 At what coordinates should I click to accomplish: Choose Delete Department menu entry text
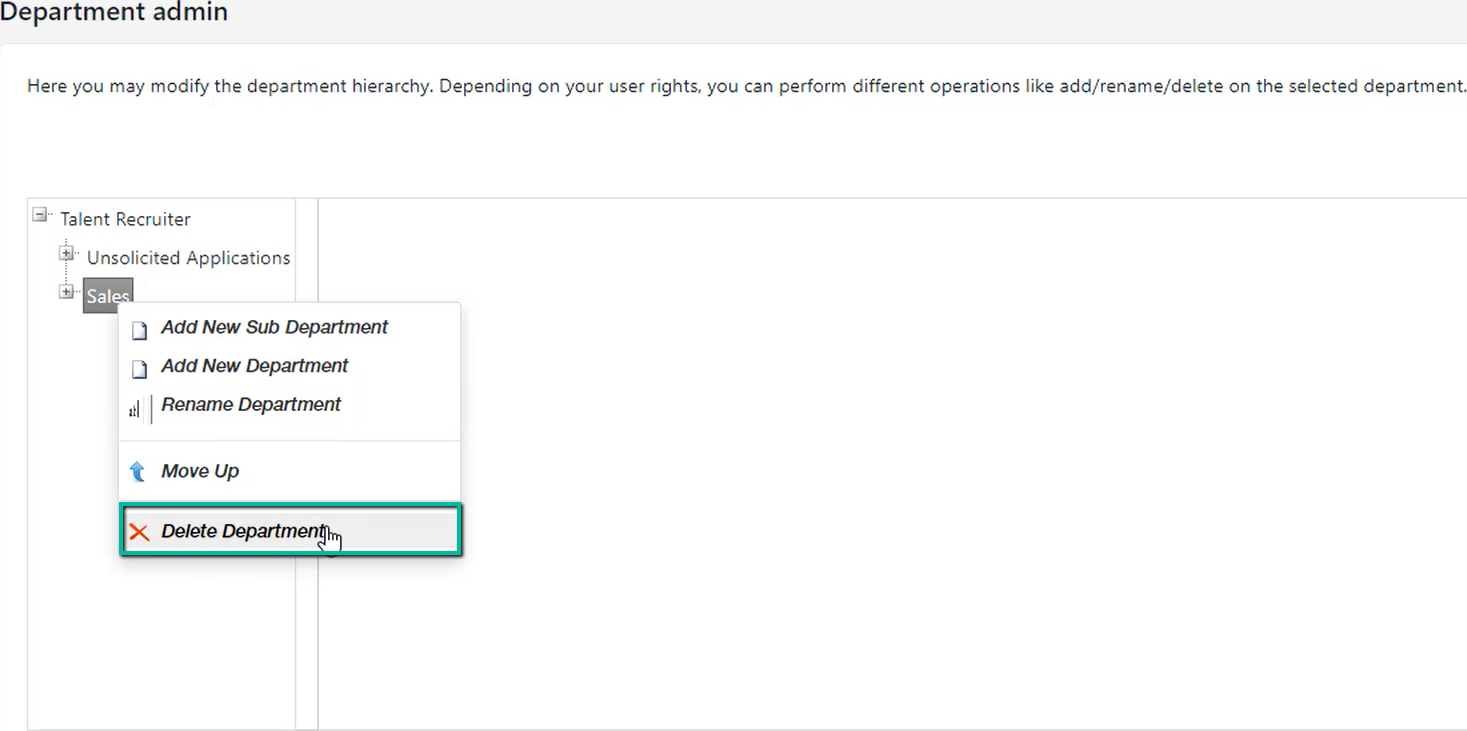(x=243, y=531)
